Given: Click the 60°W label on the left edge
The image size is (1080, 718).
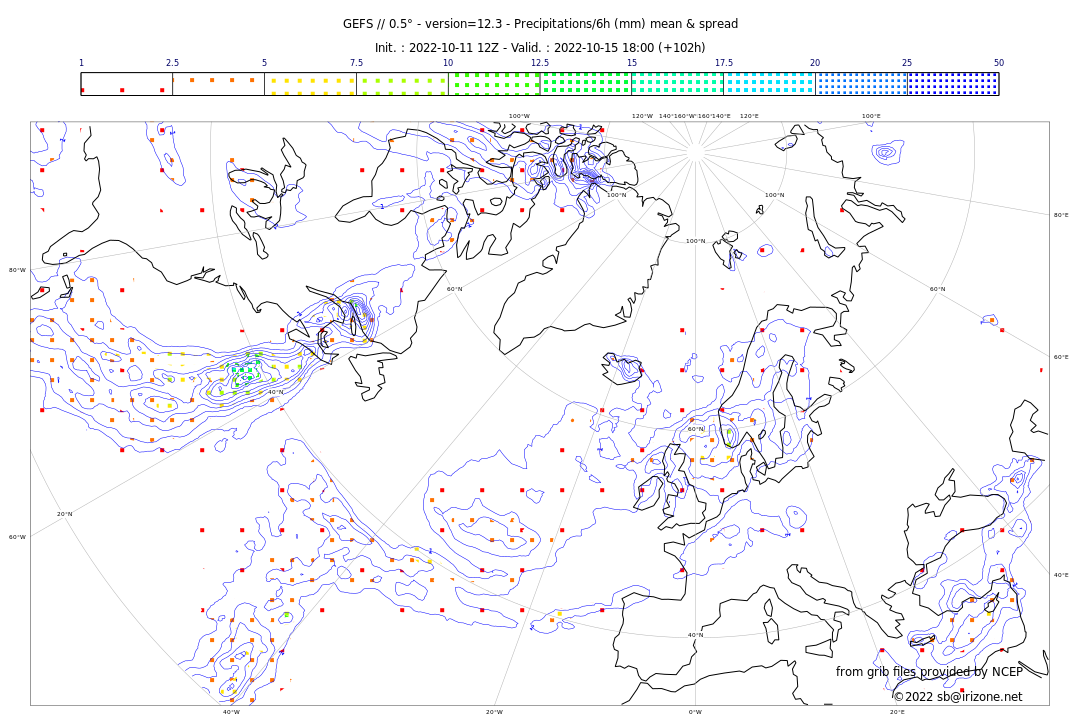Looking at the screenshot, I should [x=17, y=537].
